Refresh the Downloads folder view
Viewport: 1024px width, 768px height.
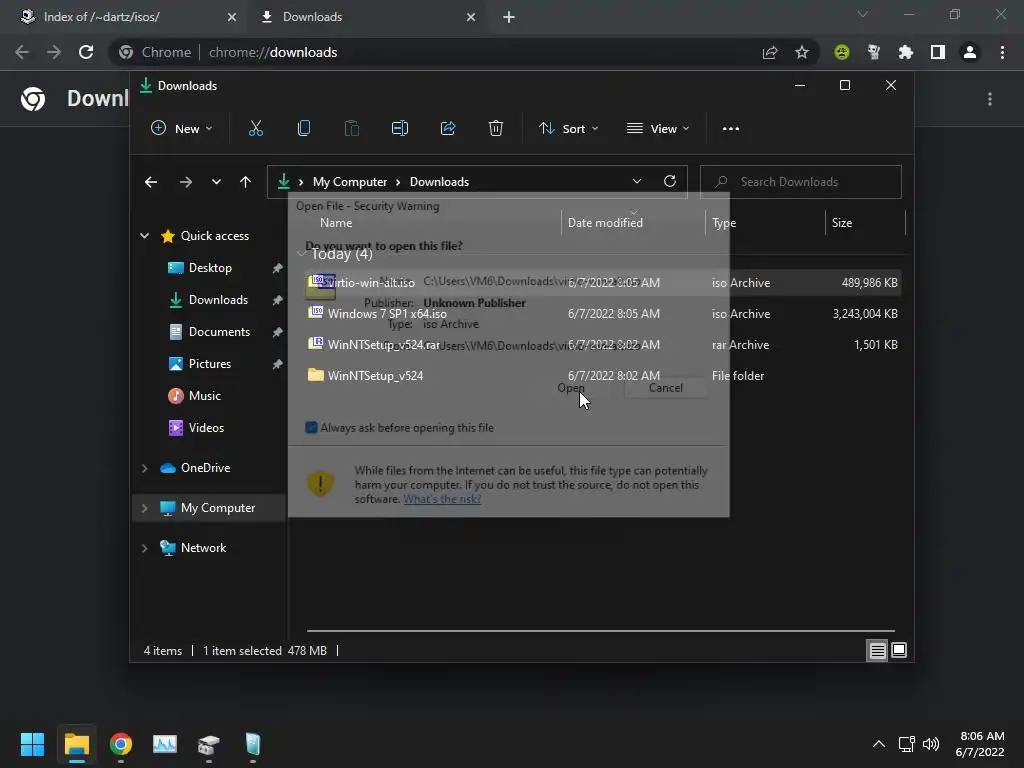tap(669, 182)
